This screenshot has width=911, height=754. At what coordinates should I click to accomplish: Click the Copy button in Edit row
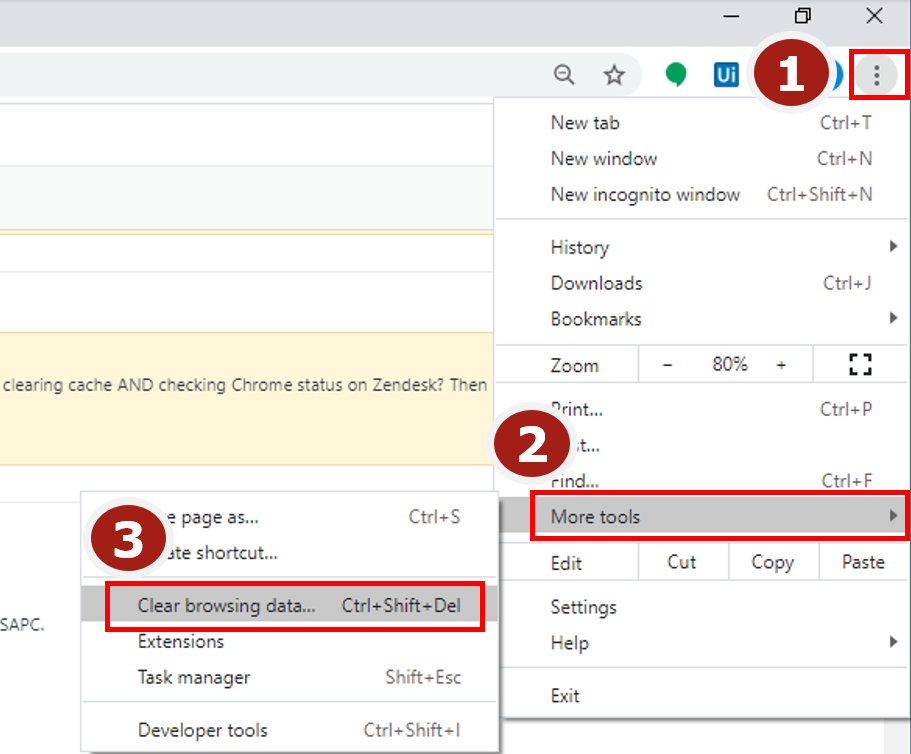[x=772, y=562]
